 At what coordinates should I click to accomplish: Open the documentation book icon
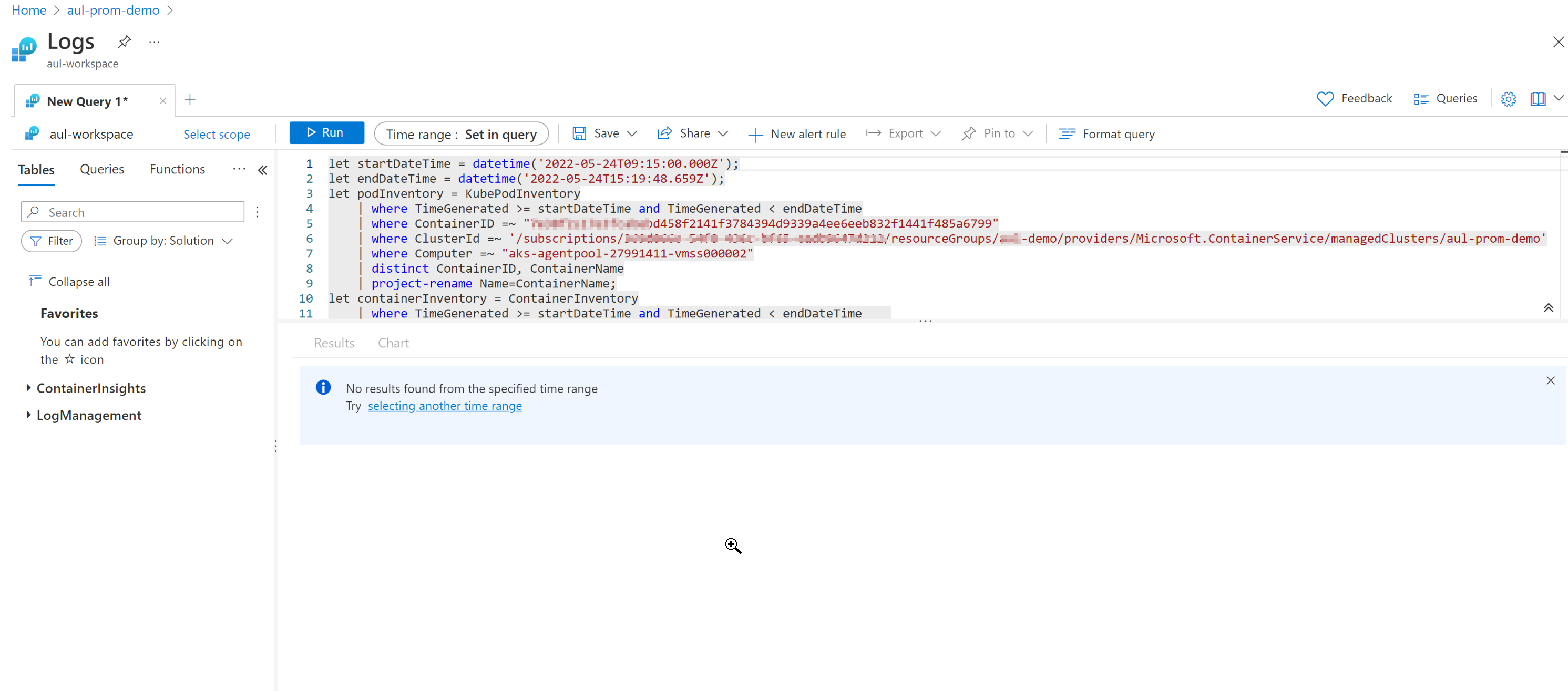click(x=1537, y=99)
